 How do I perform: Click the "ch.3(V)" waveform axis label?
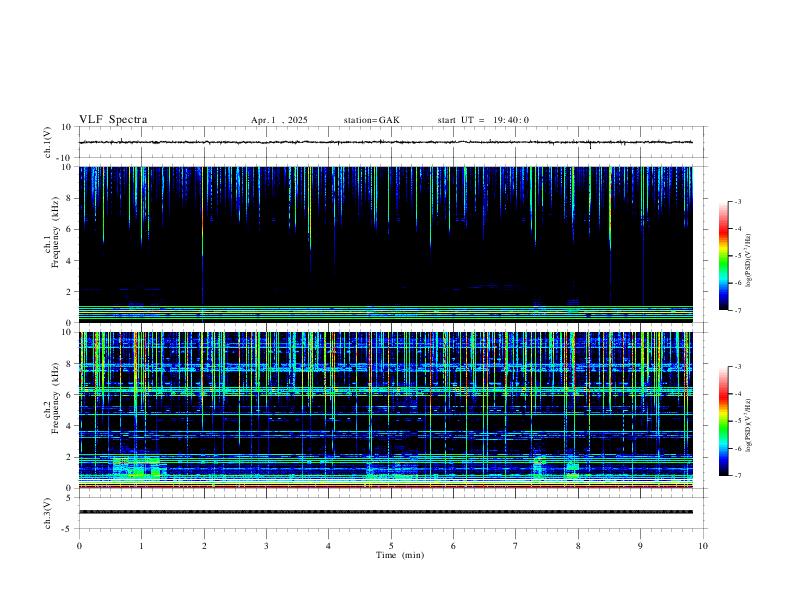48,513
